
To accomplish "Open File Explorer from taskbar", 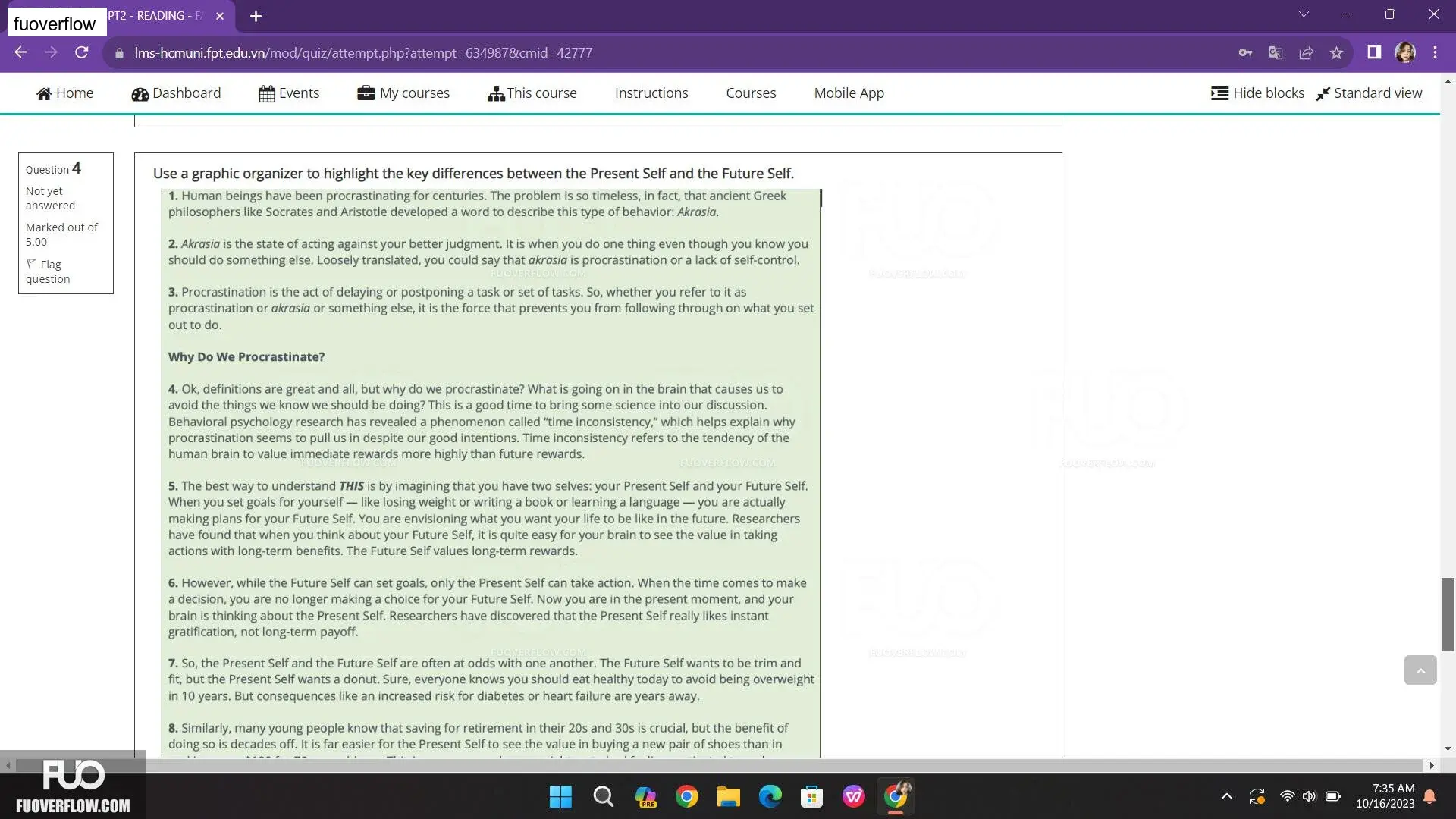I will pos(729,797).
